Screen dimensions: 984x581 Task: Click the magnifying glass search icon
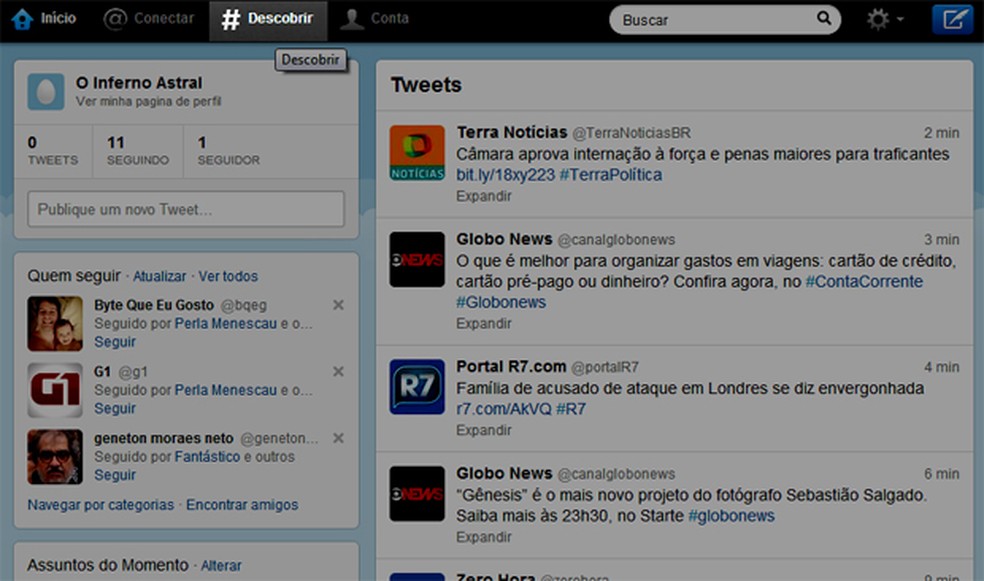coord(823,18)
